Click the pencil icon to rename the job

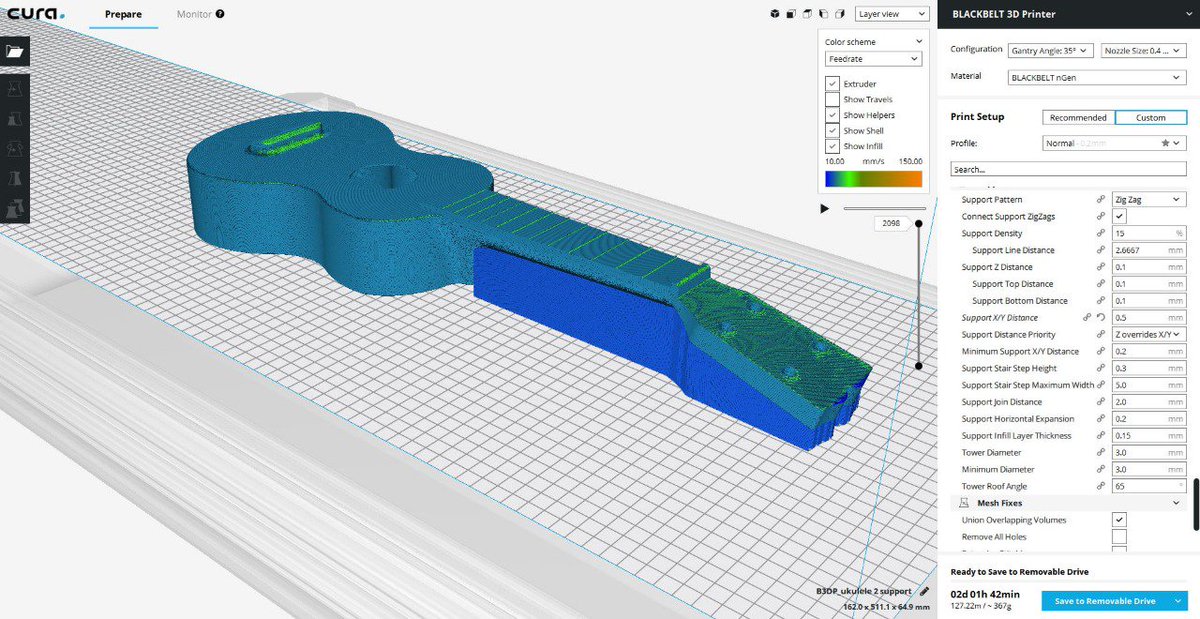(x=924, y=591)
